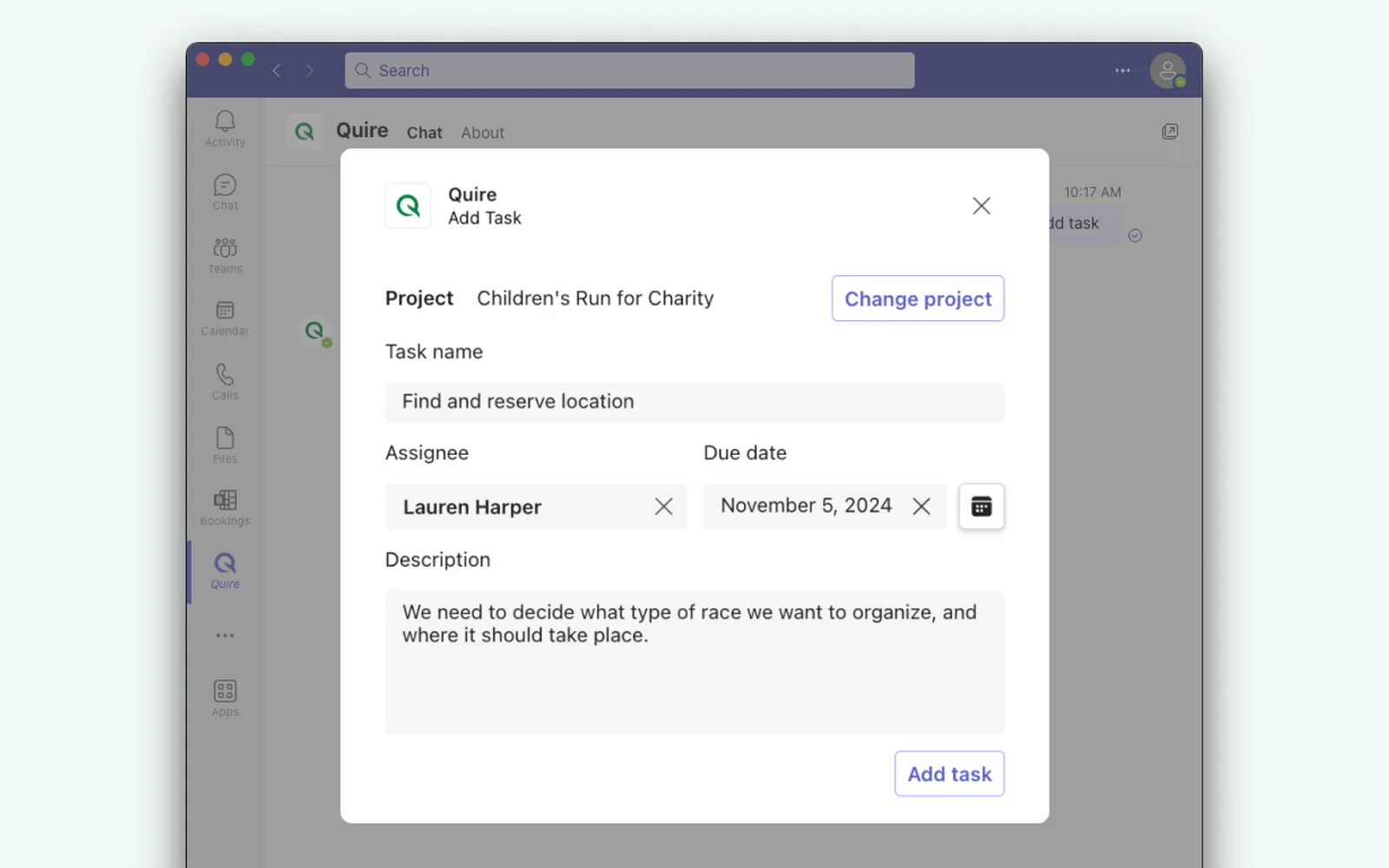Click the Change project button
This screenshot has width=1389, height=868.
click(x=918, y=299)
